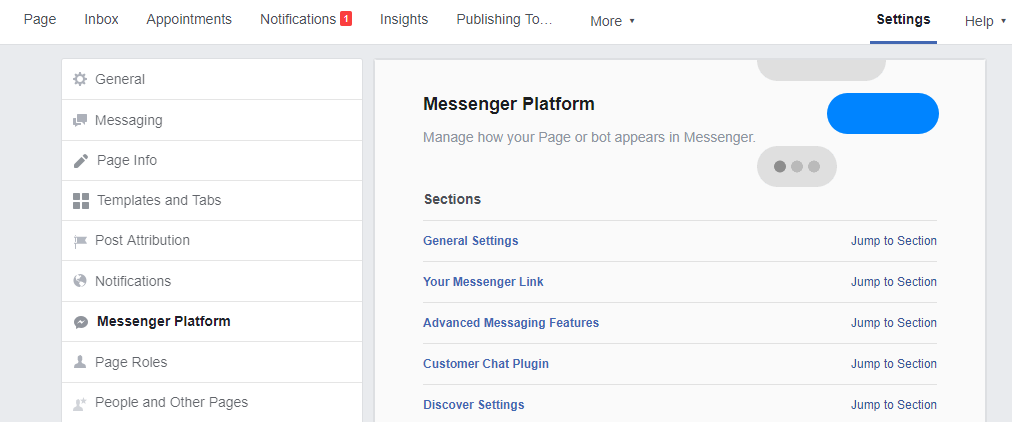The width and height of the screenshot is (1012, 422).
Task: Select Messaging in the settings sidebar
Action: (x=212, y=120)
